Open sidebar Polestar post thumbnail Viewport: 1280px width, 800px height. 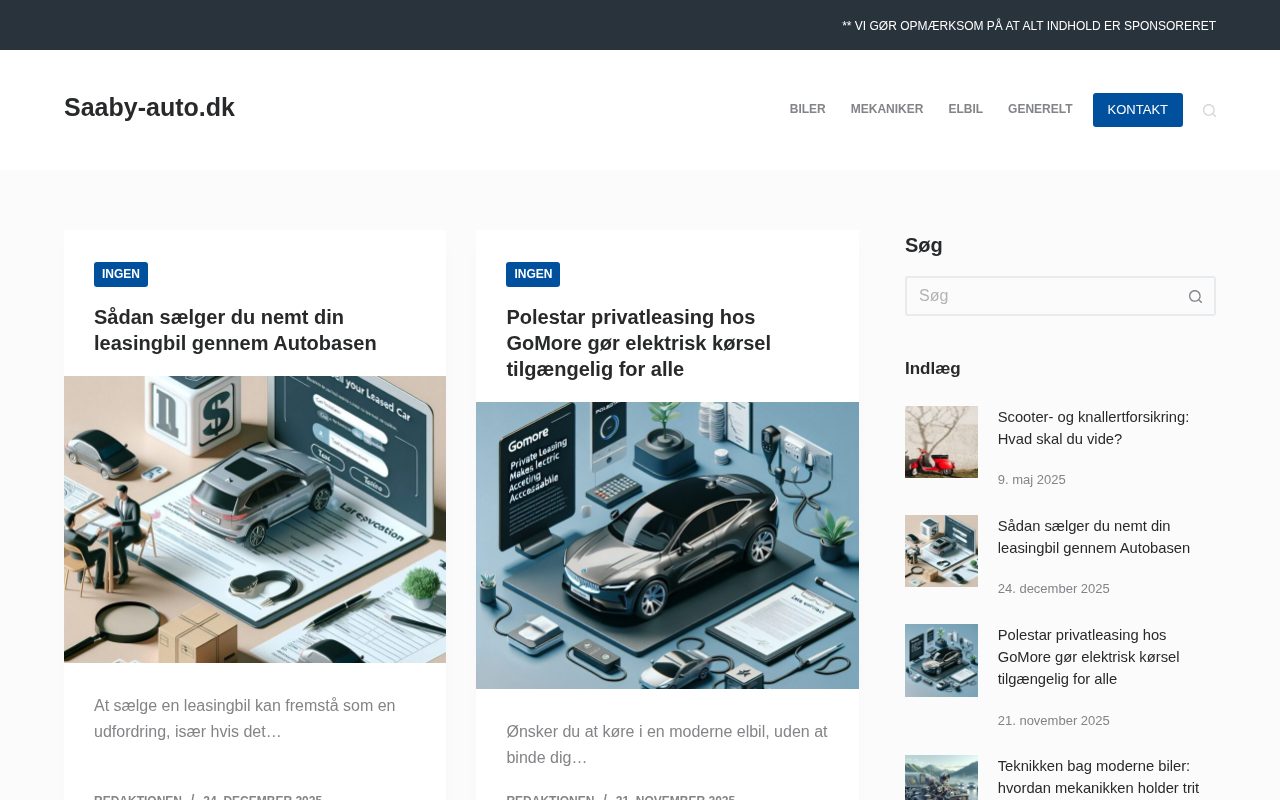[941, 660]
